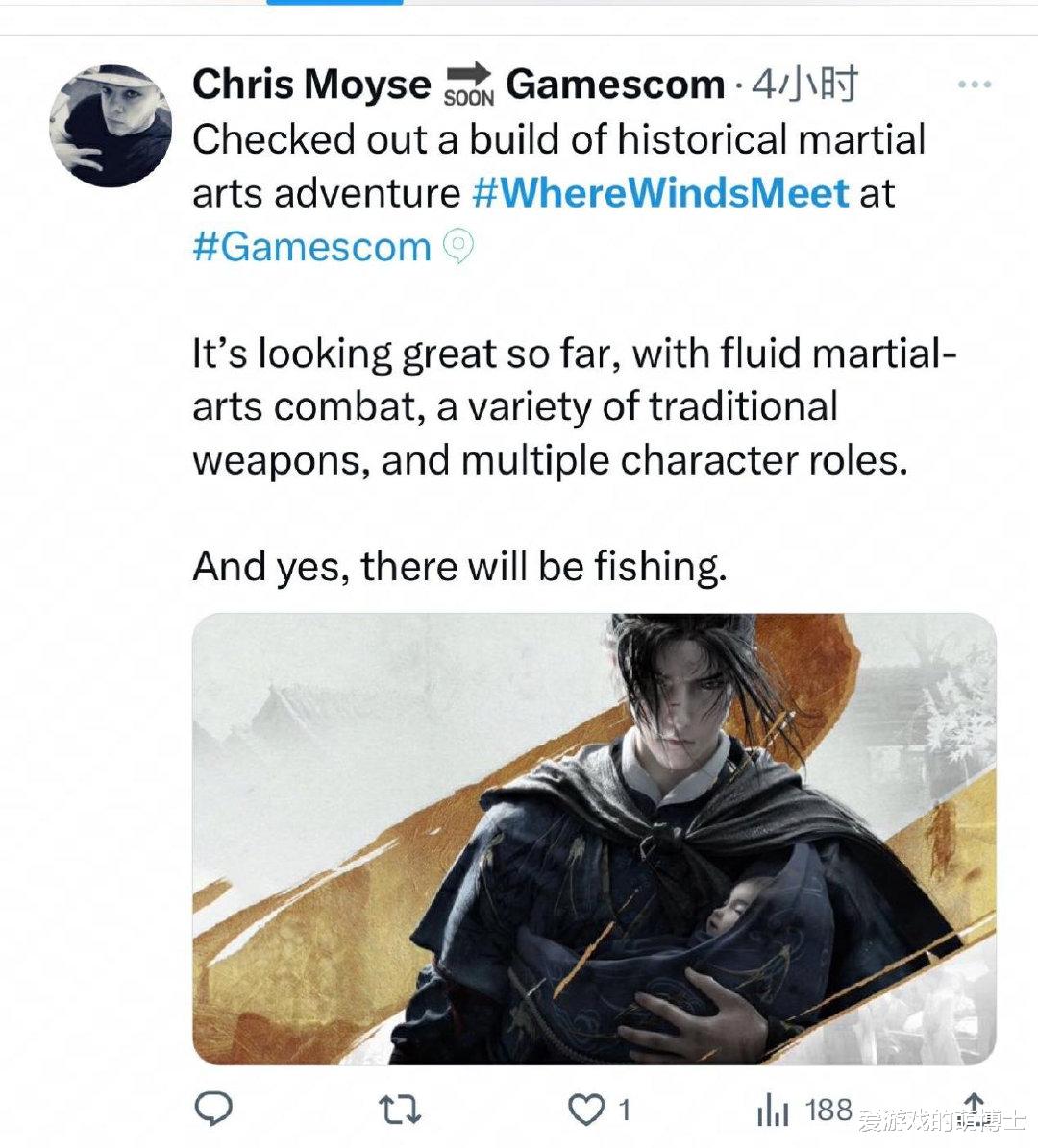
Task: Follow the #Gamescom hashtag link
Action: pos(312,247)
